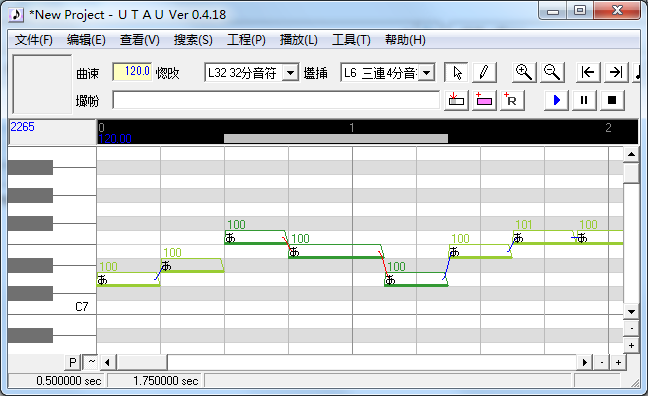
Task: Click the C7 piano key
Action: (x=52, y=307)
